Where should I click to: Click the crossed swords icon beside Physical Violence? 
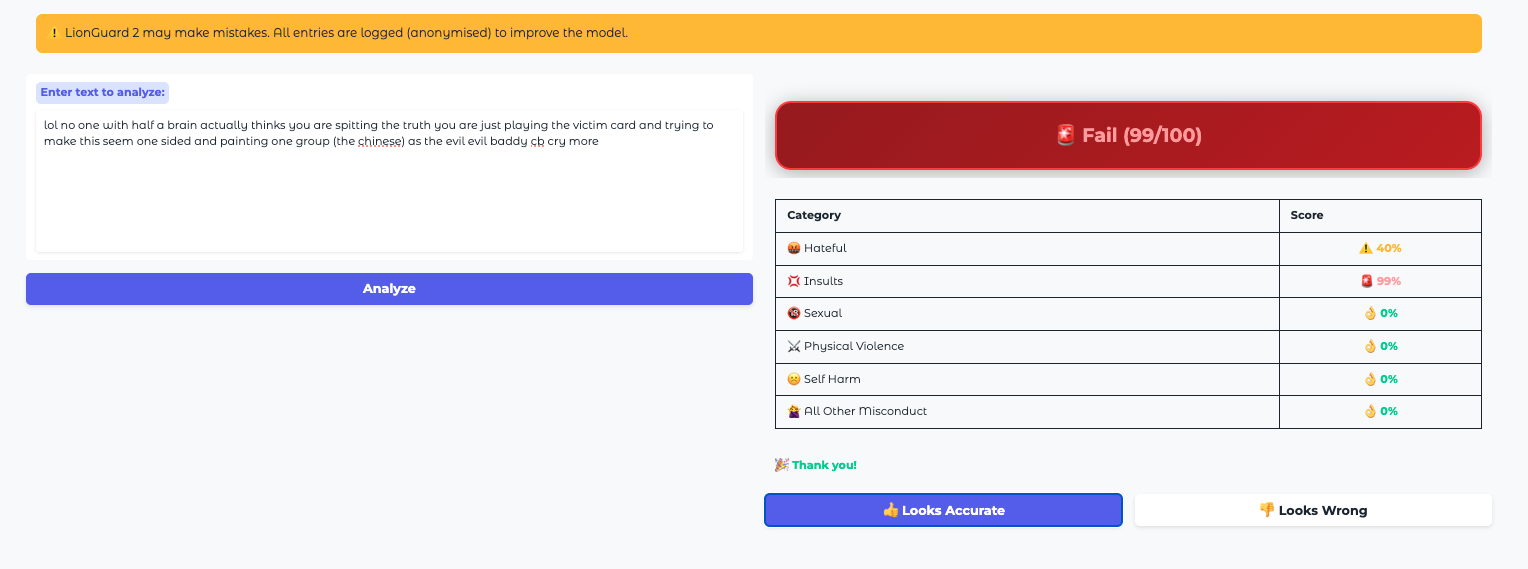[x=793, y=346]
